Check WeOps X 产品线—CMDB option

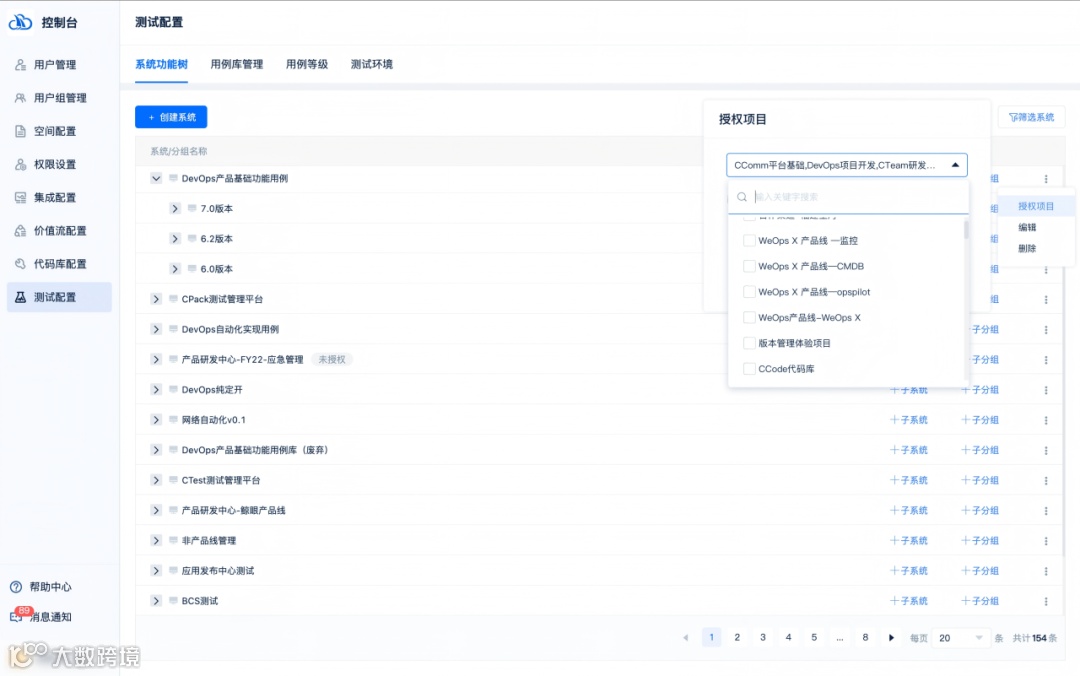(x=749, y=266)
